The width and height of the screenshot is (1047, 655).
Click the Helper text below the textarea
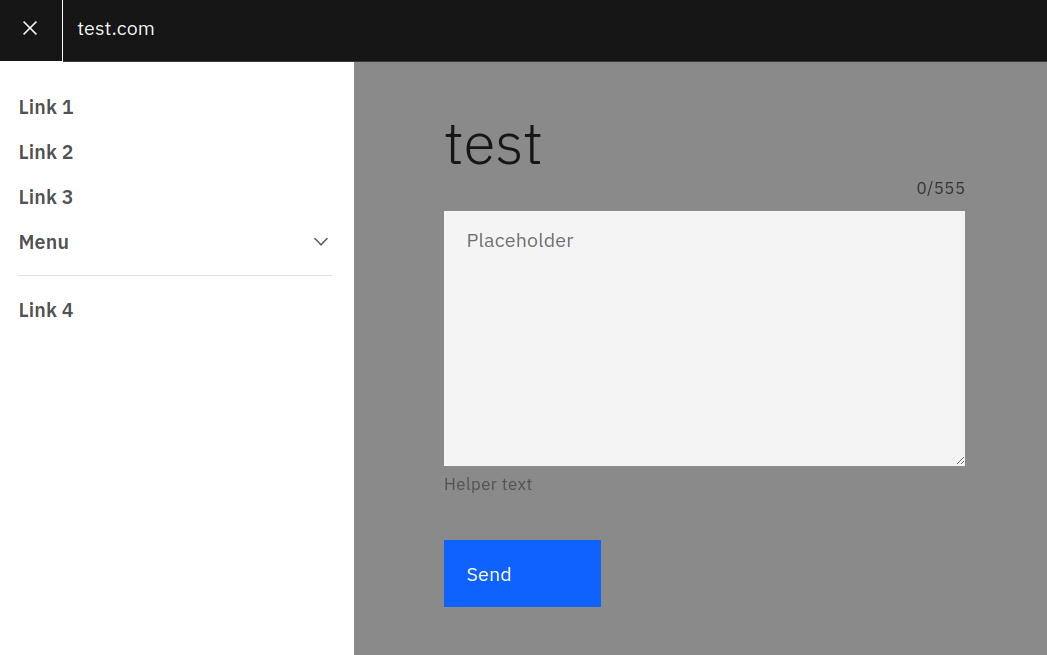pyautogui.click(x=488, y=483)
